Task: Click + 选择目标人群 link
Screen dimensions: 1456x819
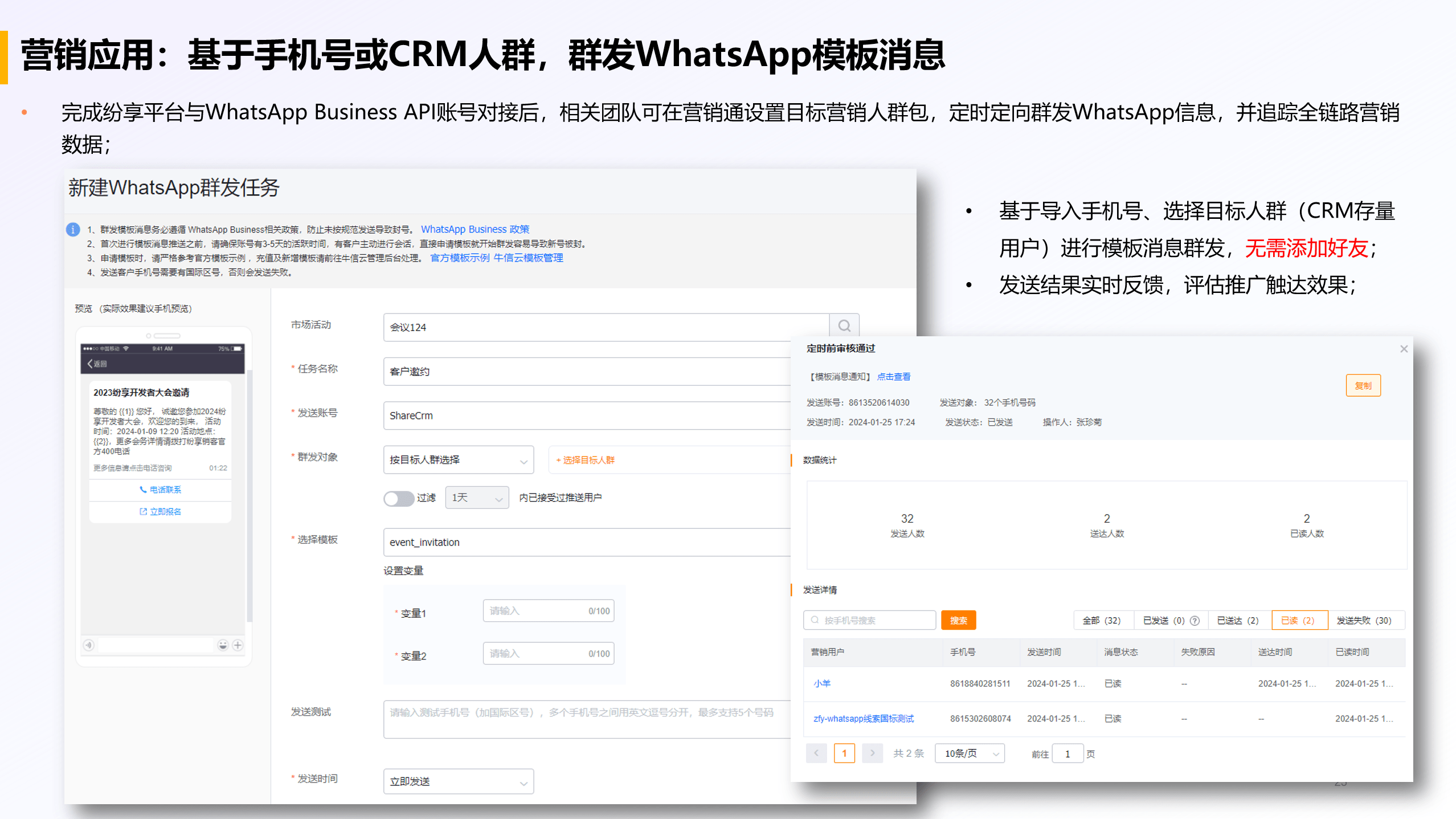Action: coord(585,460)
